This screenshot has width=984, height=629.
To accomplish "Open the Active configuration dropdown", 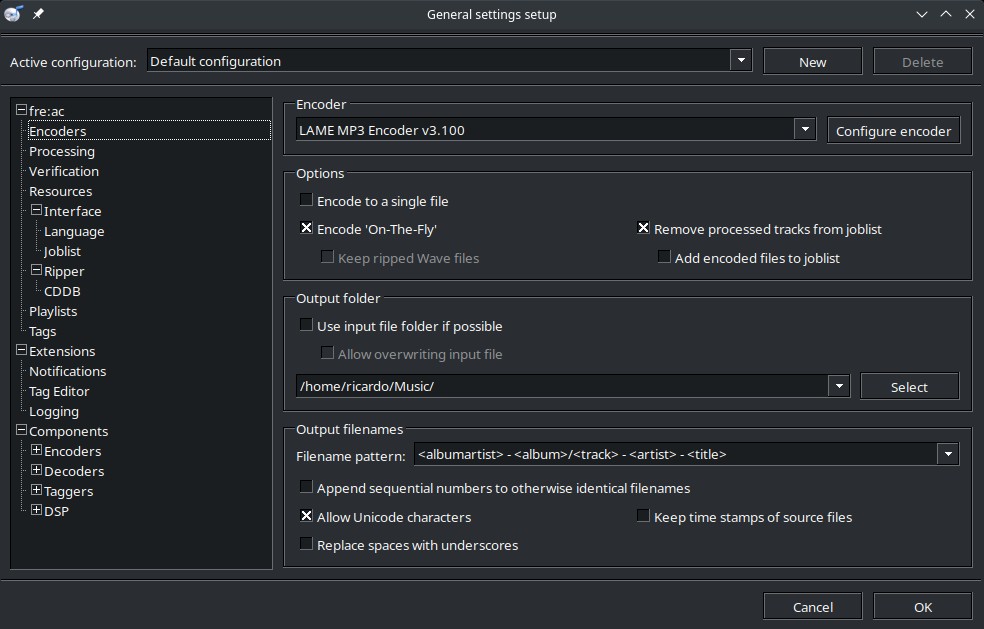I will (741, 61).
